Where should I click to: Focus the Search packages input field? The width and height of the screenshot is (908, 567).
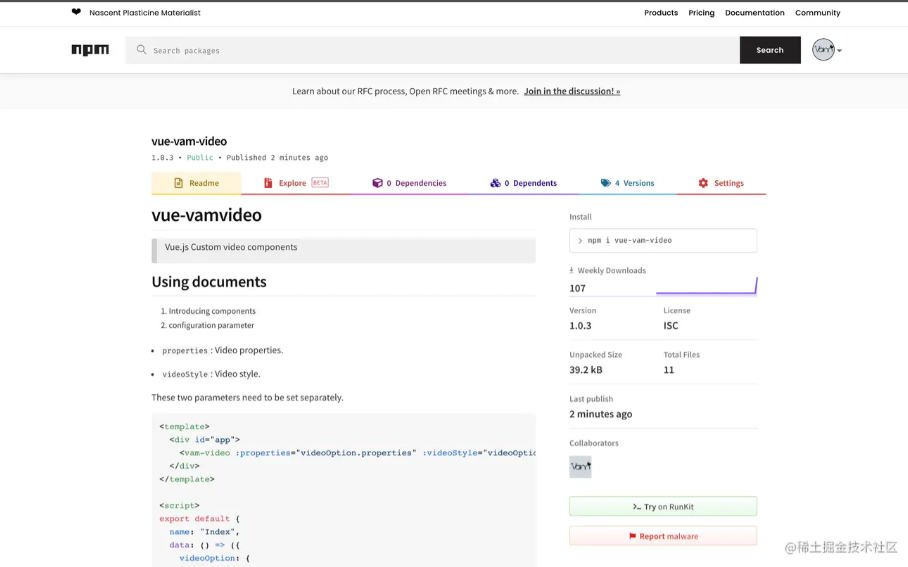pyautogui.click(x=440, y=50)
